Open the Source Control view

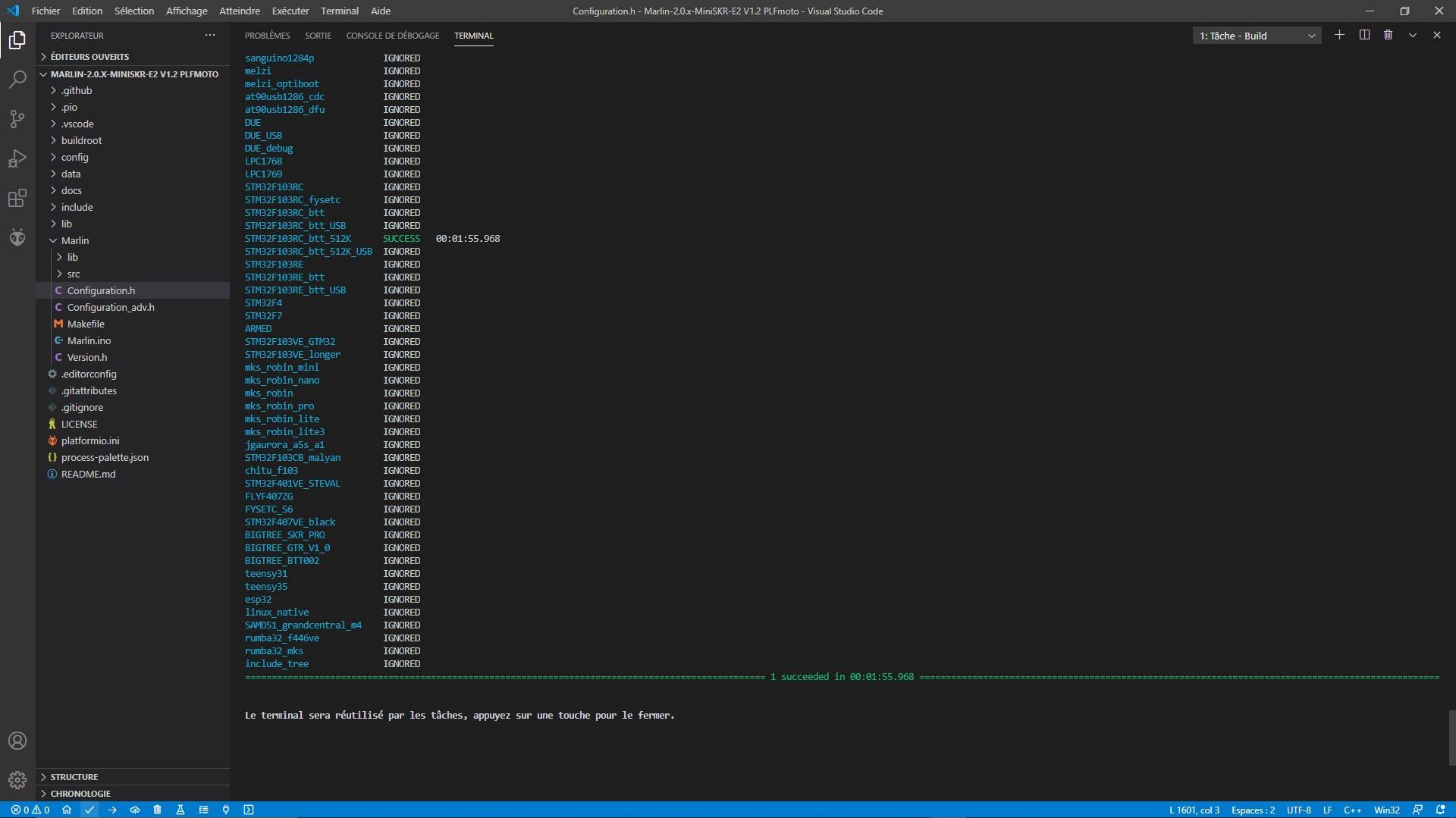17,119
